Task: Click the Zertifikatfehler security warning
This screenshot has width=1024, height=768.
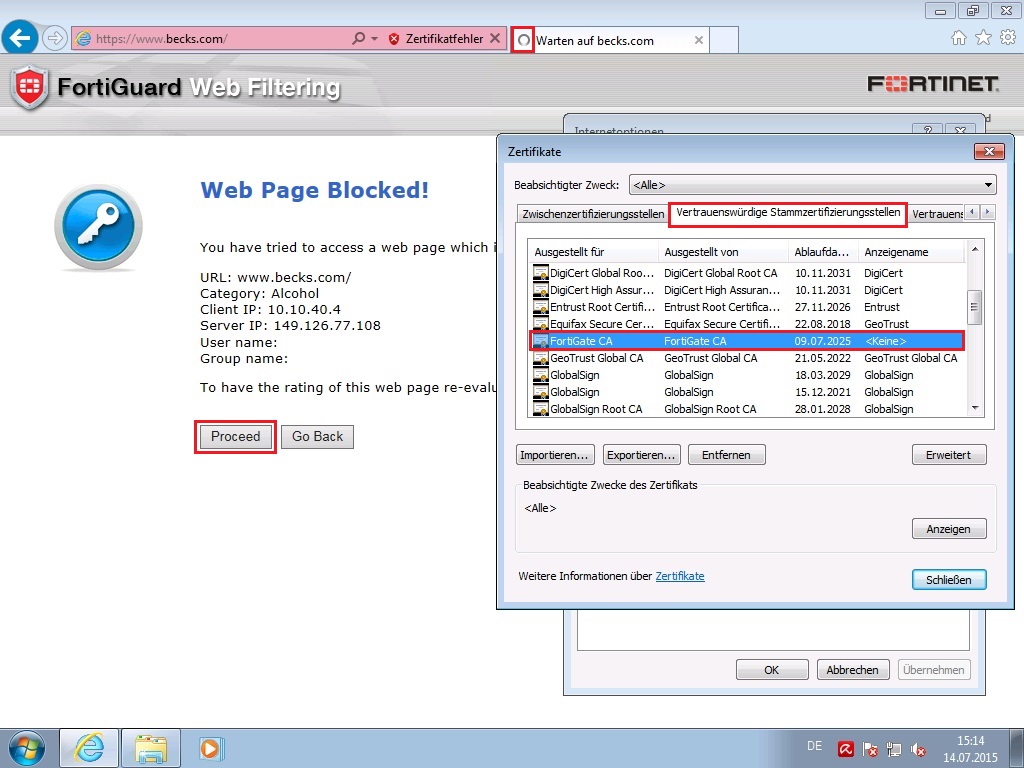Action: pos(436,39)
